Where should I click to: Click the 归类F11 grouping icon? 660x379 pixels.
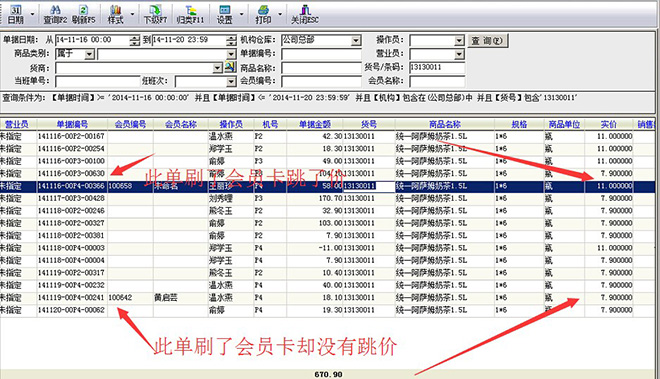191,10
